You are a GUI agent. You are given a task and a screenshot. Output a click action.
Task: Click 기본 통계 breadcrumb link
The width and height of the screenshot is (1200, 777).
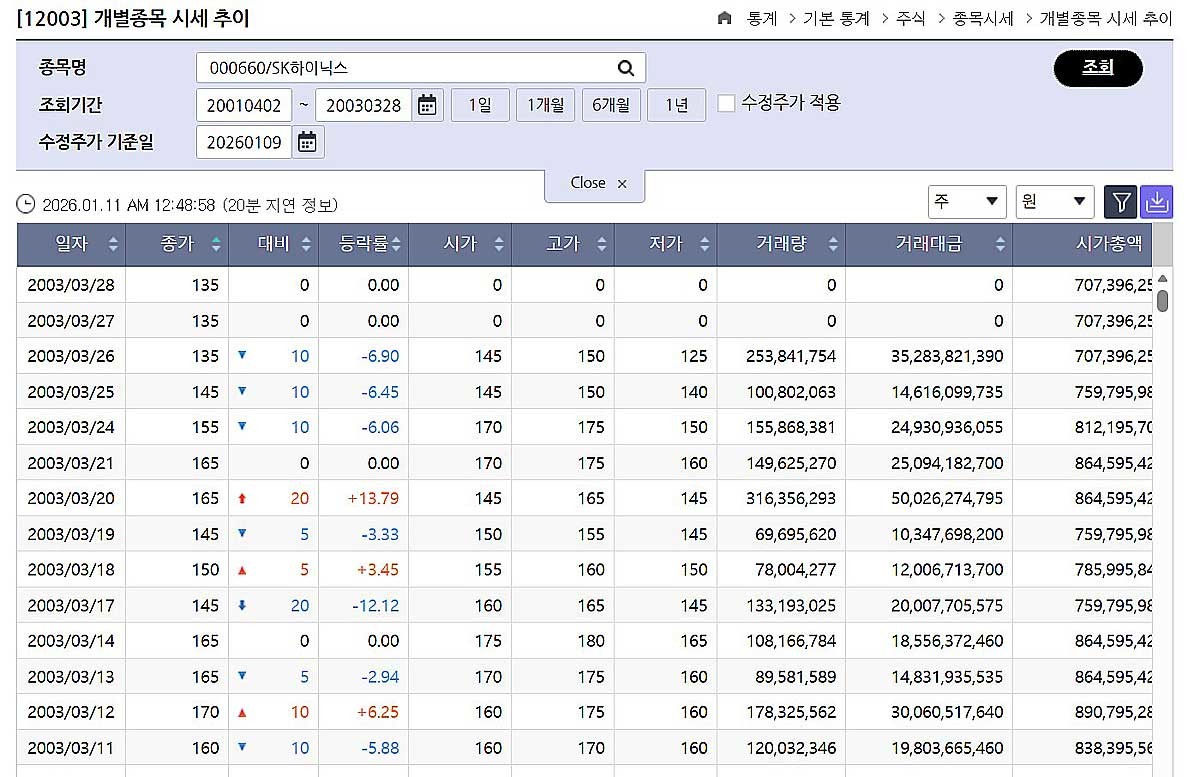836,18
